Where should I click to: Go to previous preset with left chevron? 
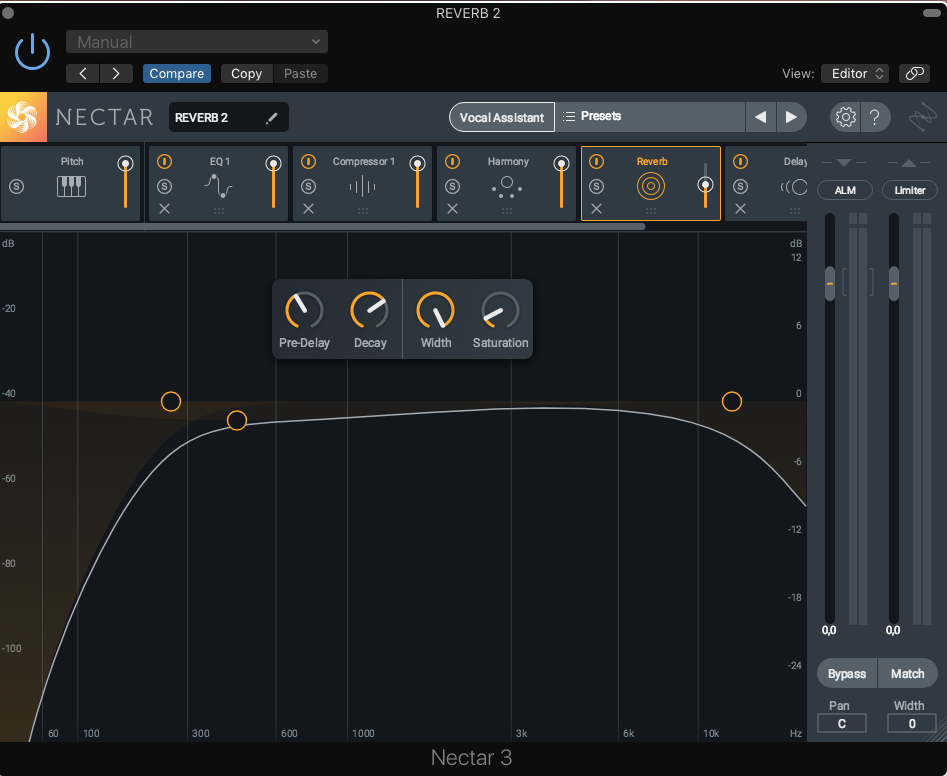[83, 74]
